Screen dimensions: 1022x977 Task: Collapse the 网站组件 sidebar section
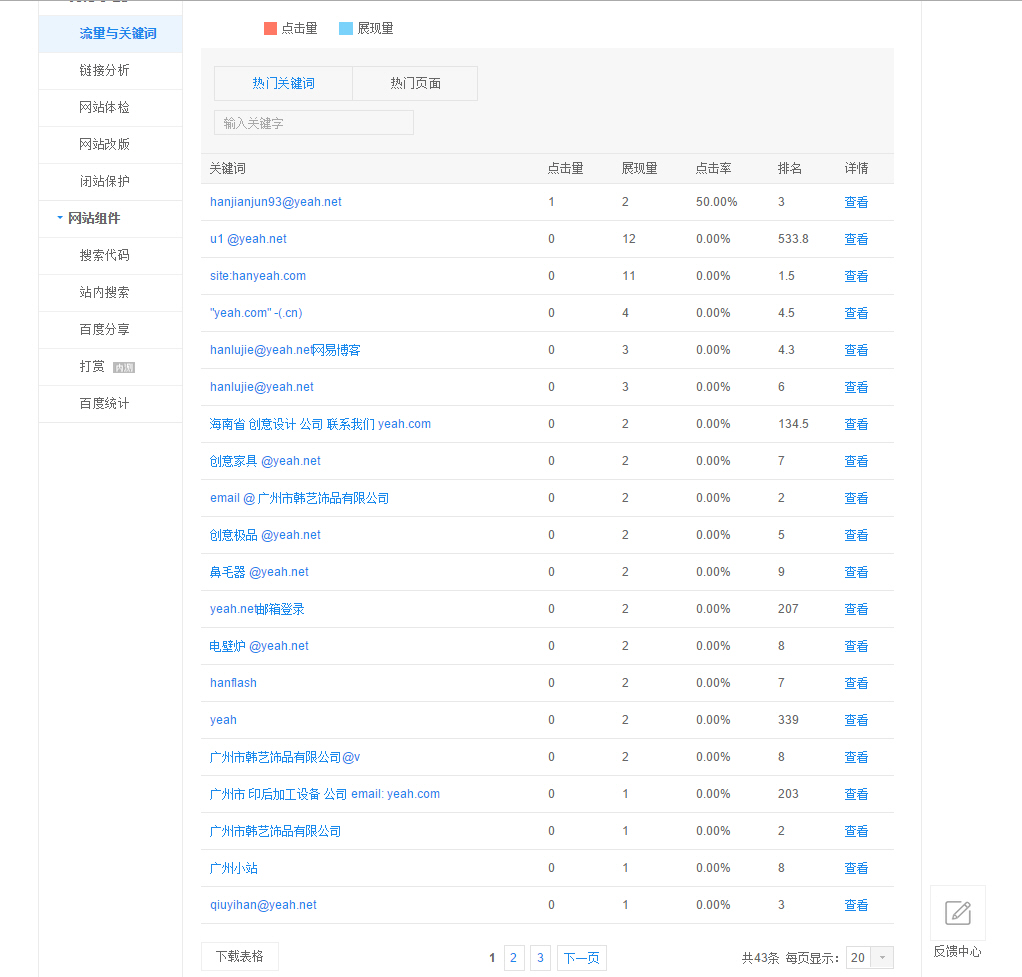tap(60, 218)
